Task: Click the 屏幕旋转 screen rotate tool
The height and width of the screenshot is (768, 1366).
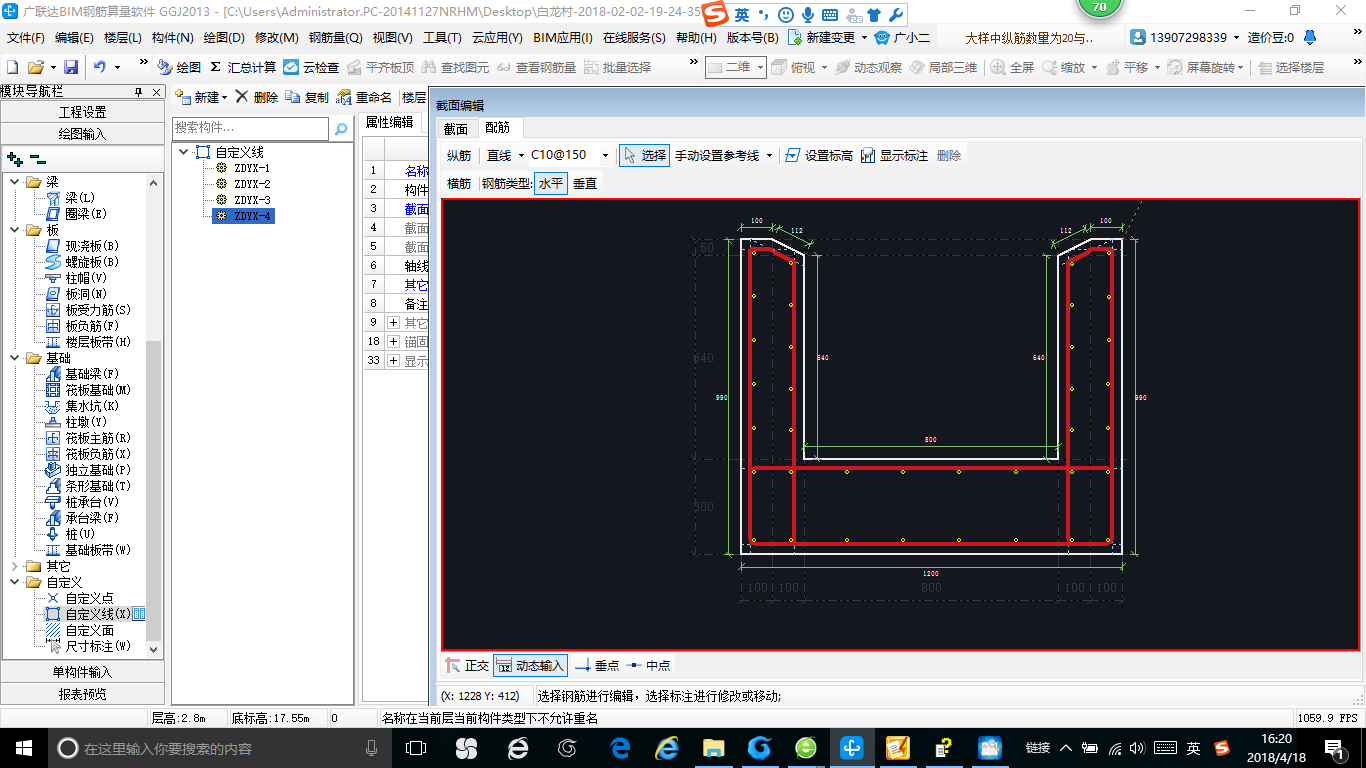Action: [1203, 67]
